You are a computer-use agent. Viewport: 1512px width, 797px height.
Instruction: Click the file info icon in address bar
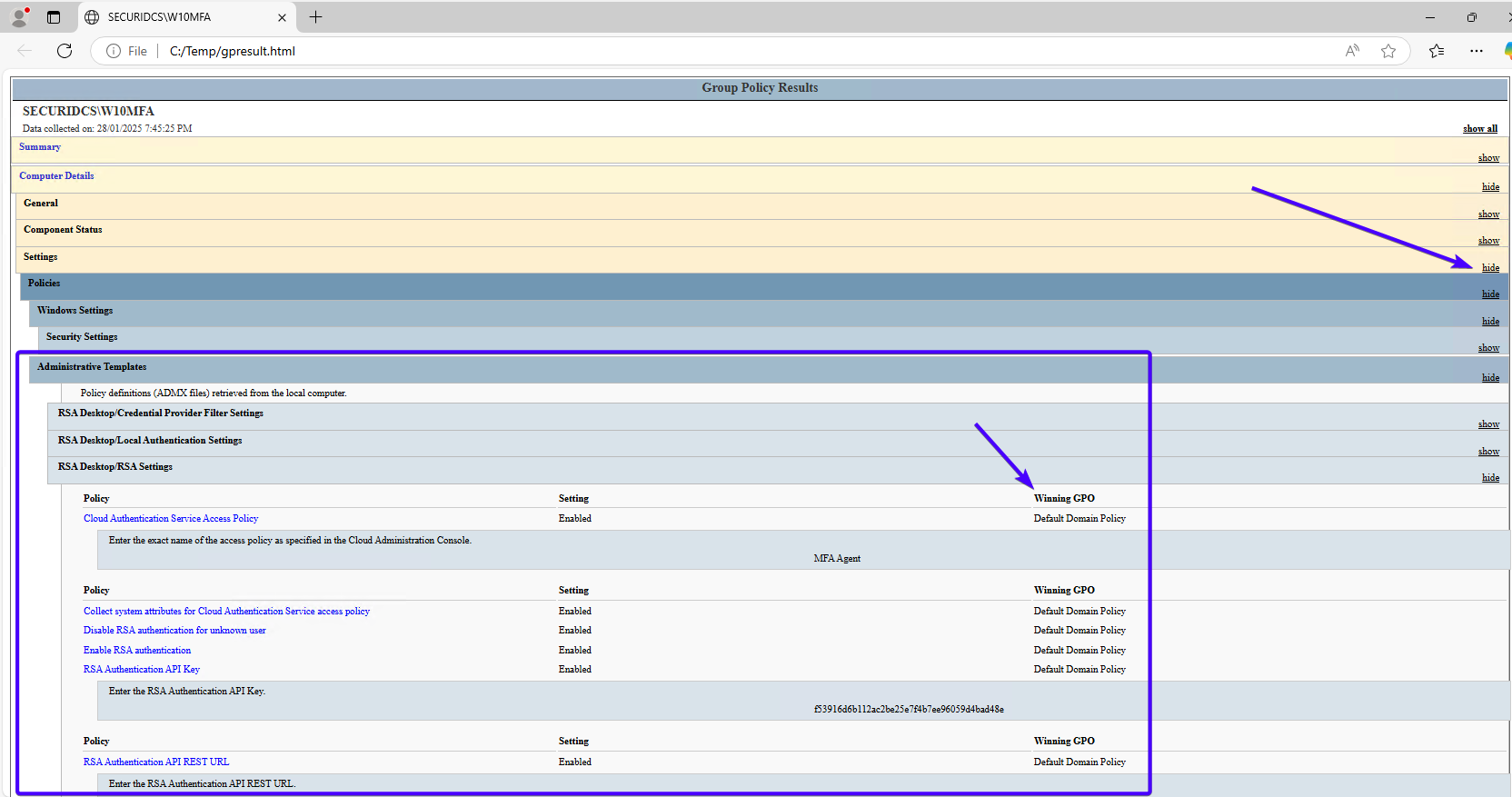coord(114,51)
